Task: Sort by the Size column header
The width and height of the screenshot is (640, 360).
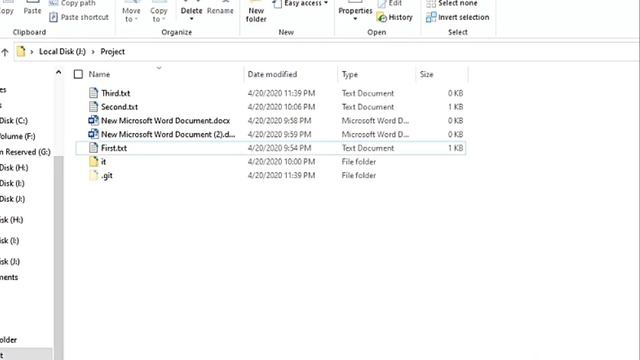Action: click(427, 74)
